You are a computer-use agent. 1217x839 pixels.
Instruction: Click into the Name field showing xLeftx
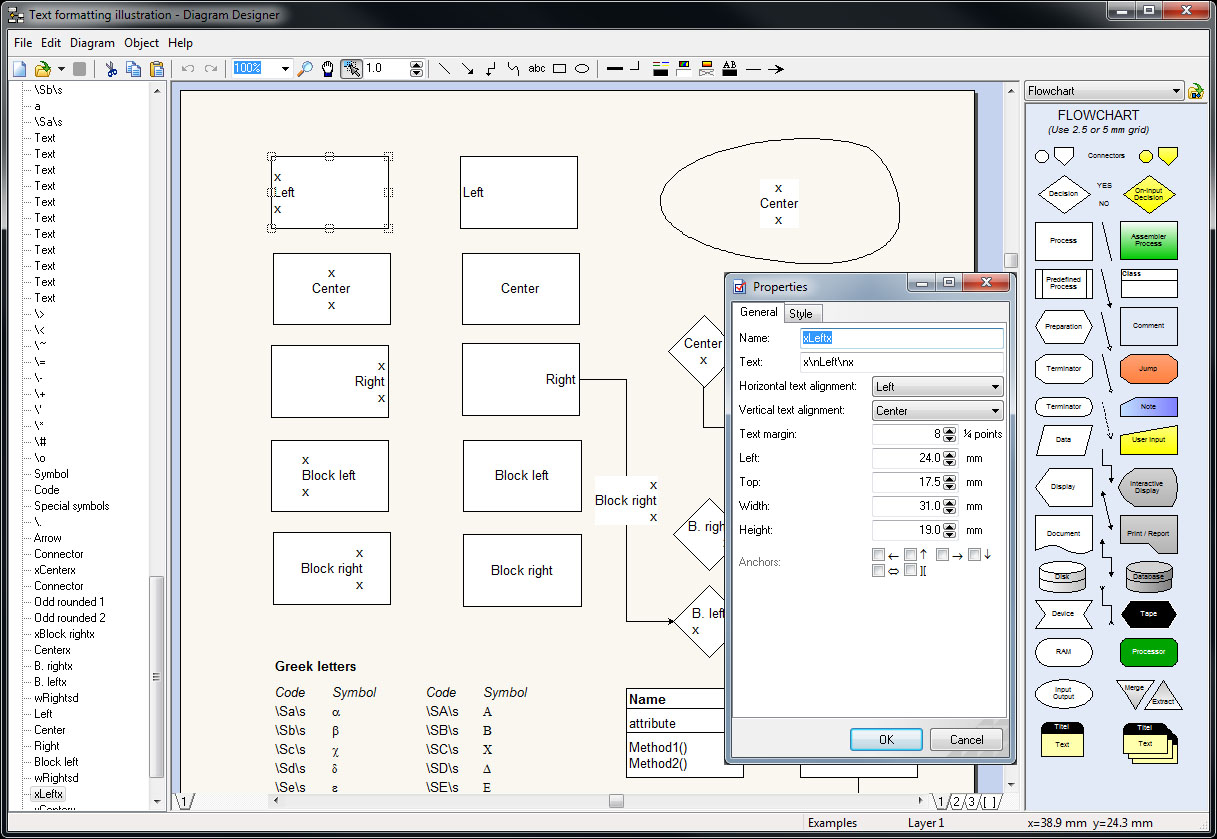pyautogui.click(x=901, y=339)
